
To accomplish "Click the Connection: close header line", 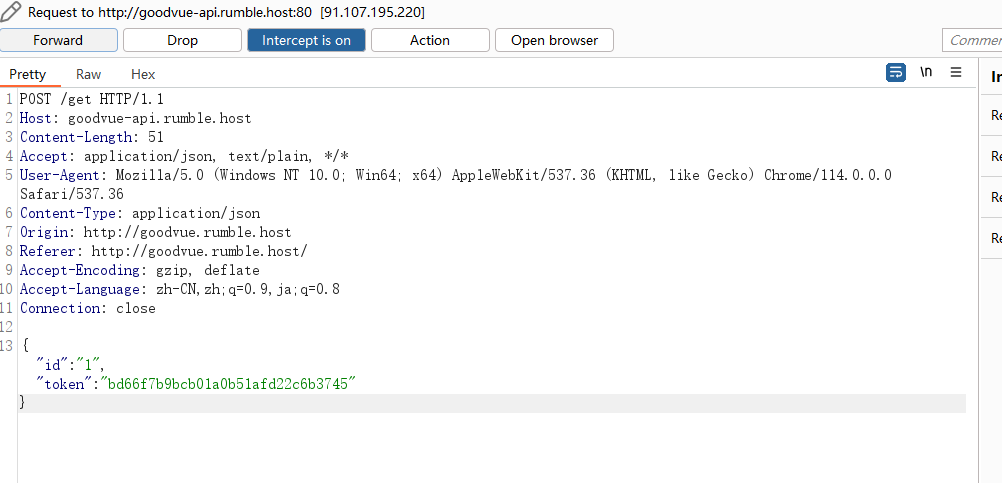I will click(88, 308).
